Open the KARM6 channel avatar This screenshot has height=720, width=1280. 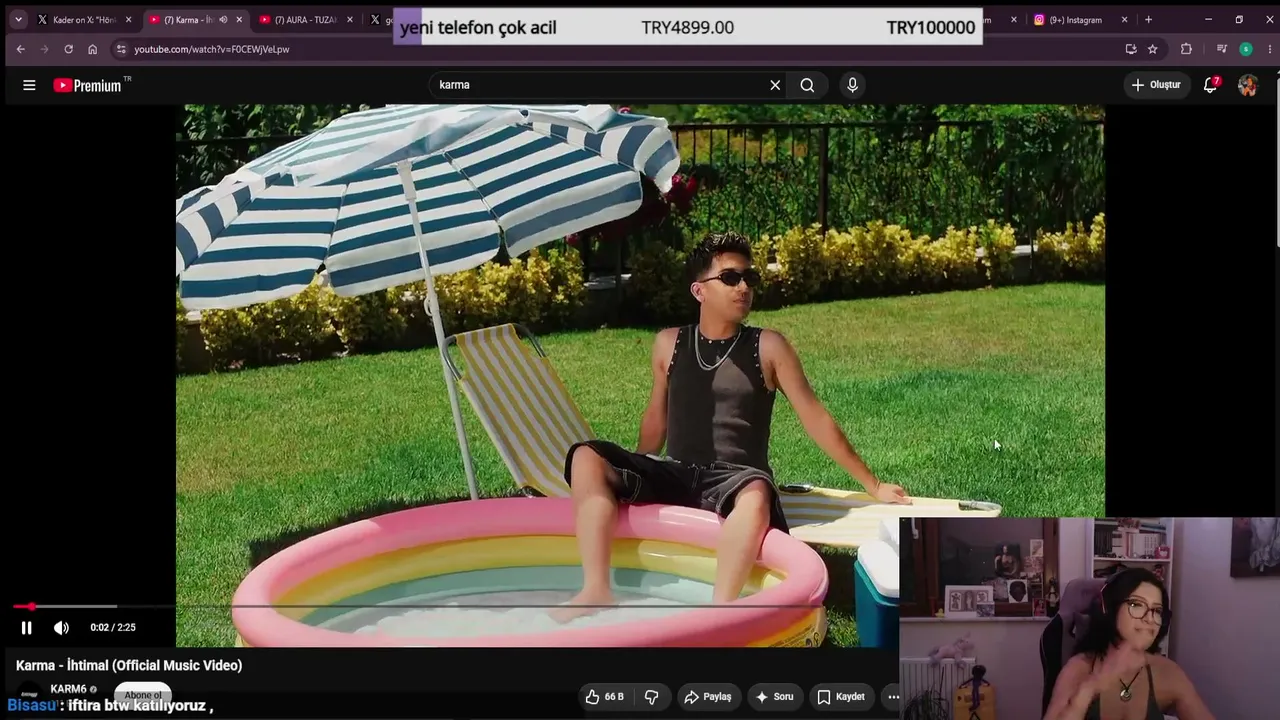click(x=30, y=693)
